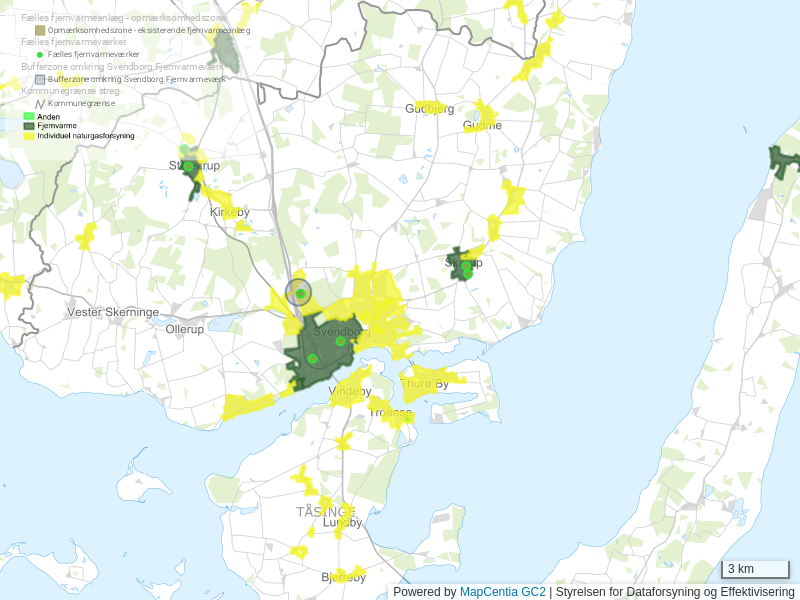Click the 3 km scale bar

click(755, 570)
